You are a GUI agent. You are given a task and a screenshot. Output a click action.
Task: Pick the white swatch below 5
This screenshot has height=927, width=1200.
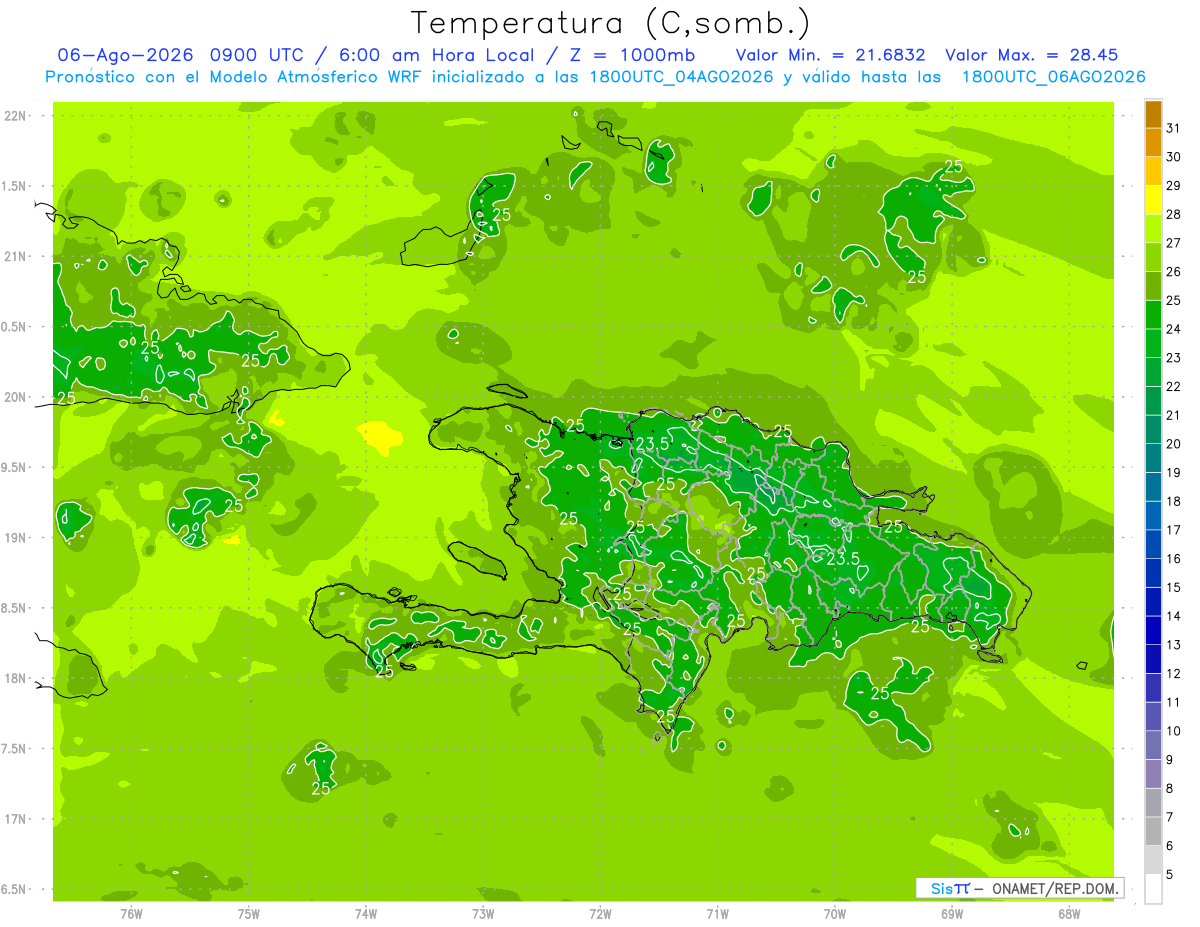pos(1153,888)
